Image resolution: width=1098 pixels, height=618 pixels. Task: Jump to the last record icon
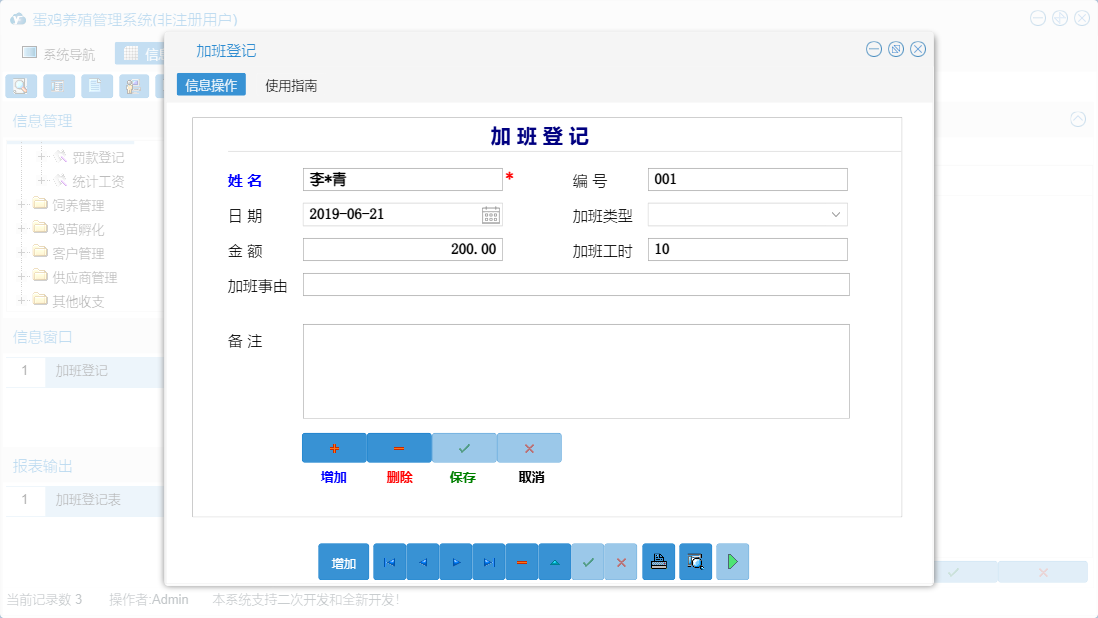point(488,561)
